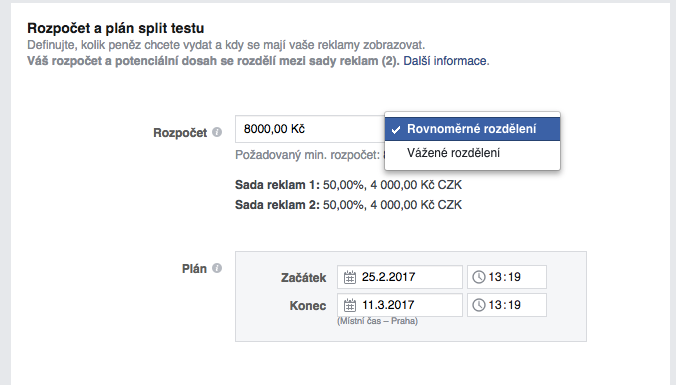
Task: Open the calendar icon in Konec row
Action: click(350, 305)
